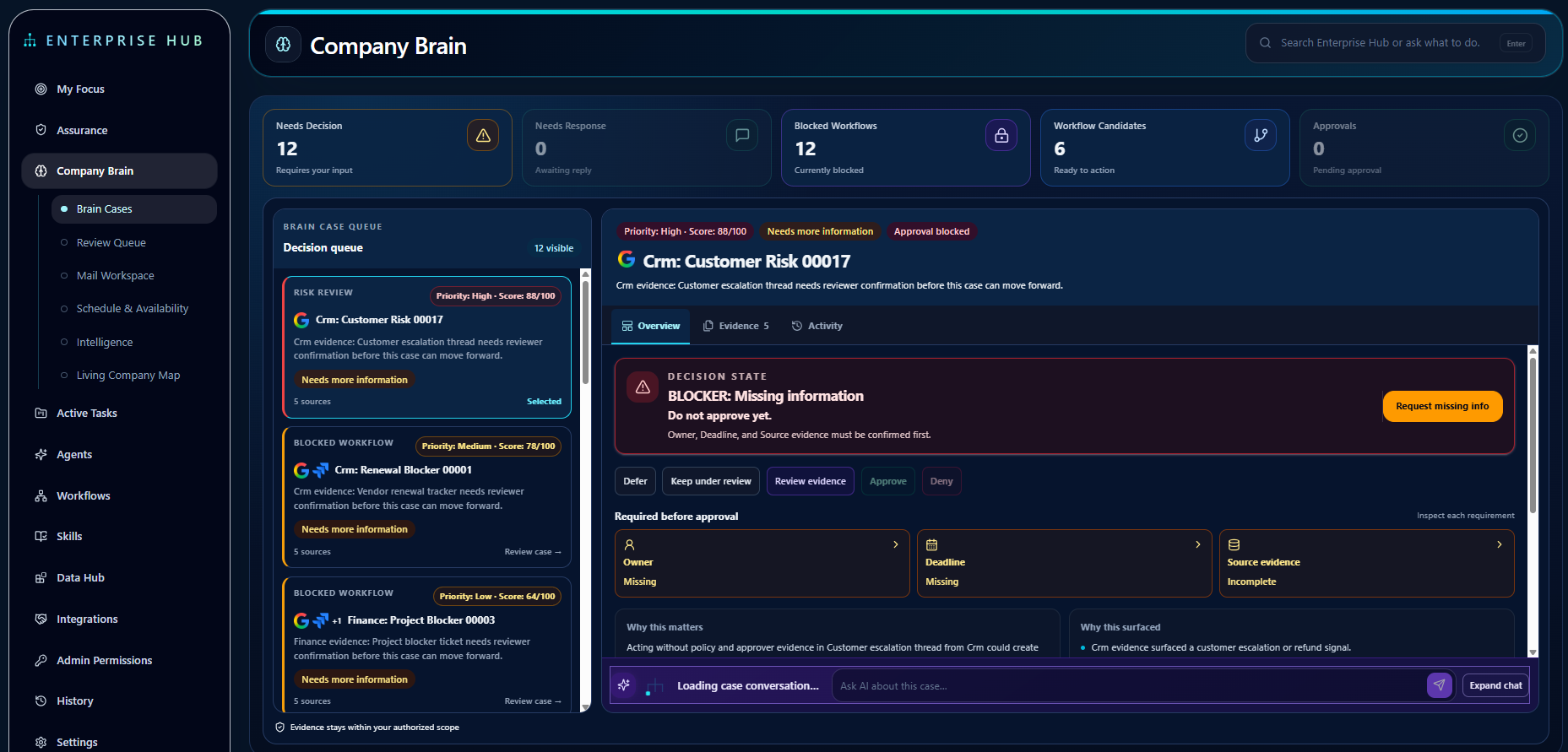This screenshot has width=1568, height=752.
Task: Expand the Deadline requirement card
Action: click(x=1064, y=563)
